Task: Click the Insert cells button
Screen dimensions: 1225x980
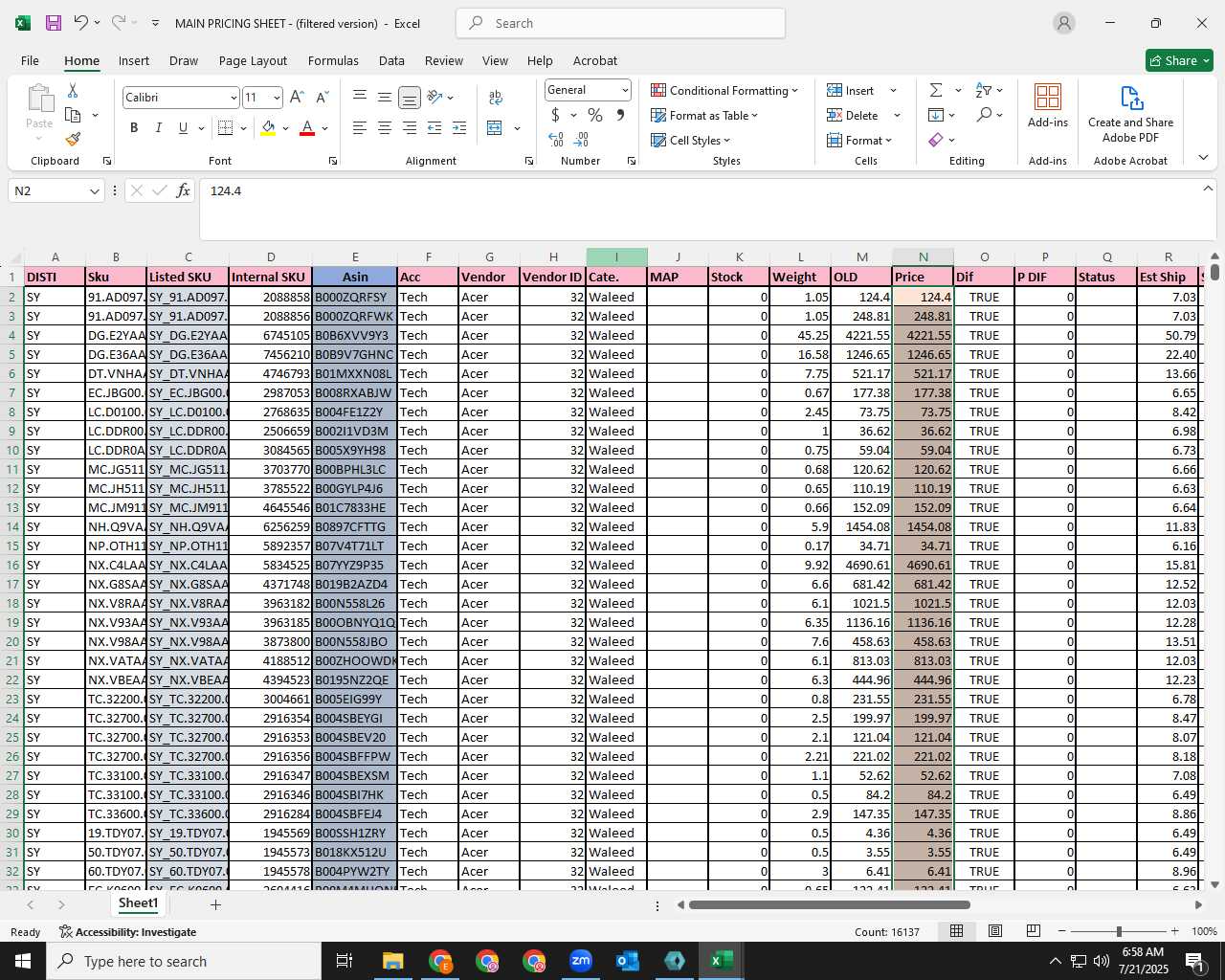Action: tap(851, 90)
